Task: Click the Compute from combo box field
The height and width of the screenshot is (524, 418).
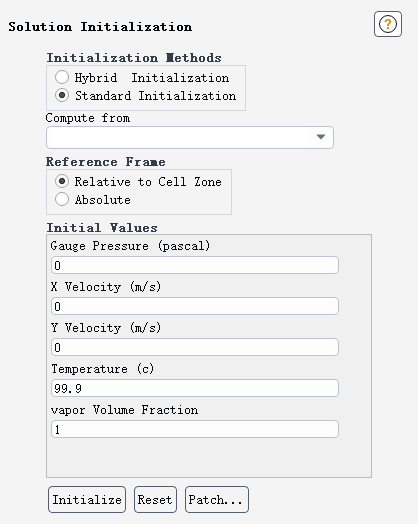Action: click(190, 137)
